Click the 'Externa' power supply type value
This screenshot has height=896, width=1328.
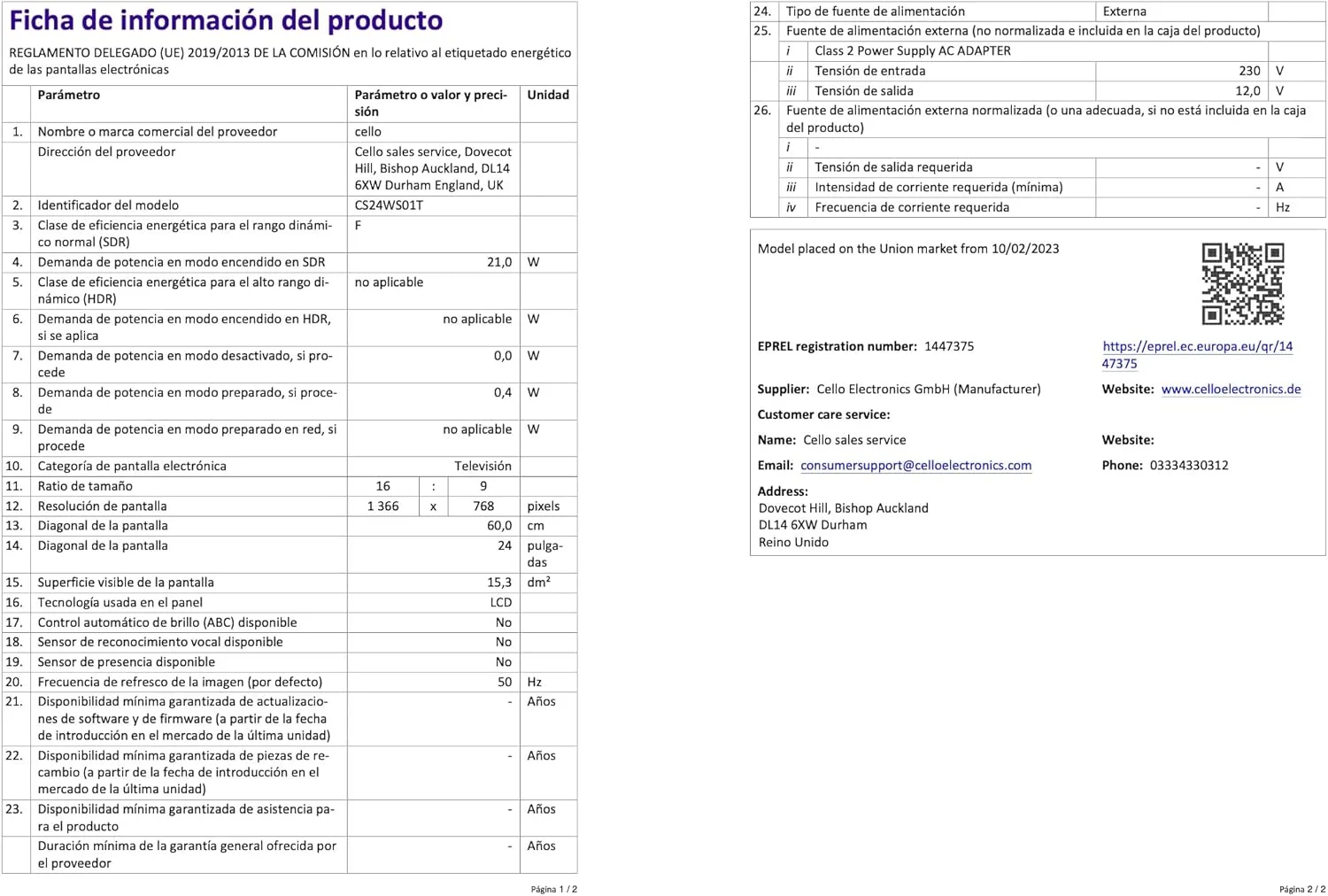(x=1124, y=12)
